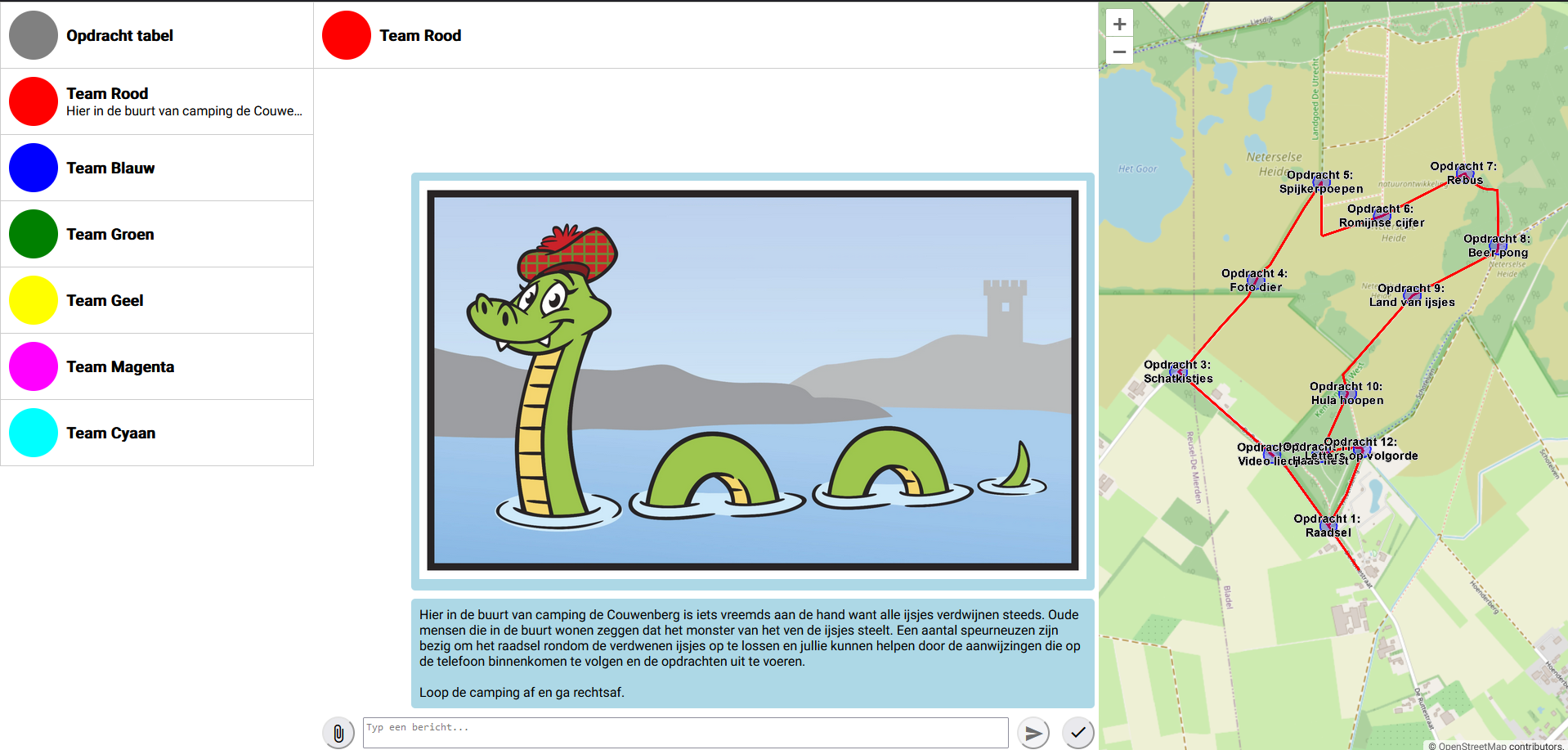Click the Opdracht 1 Raadsel map marker
Image resolution: width=1568 pixels, height=750 pixels.
click(1328, 526)
